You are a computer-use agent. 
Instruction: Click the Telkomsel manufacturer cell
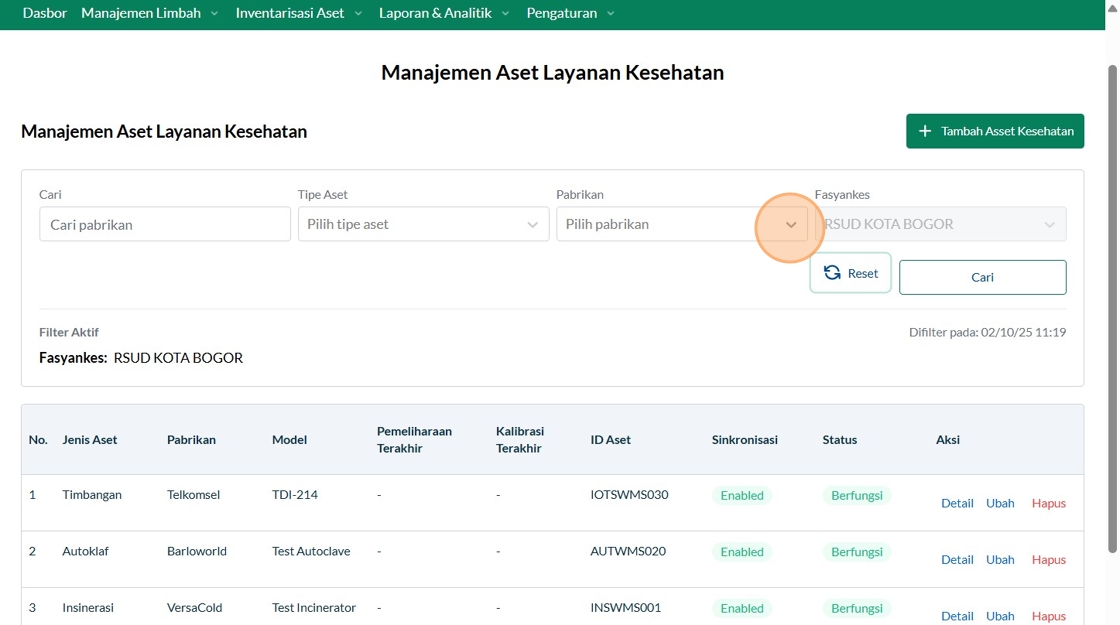pos(194,494)
